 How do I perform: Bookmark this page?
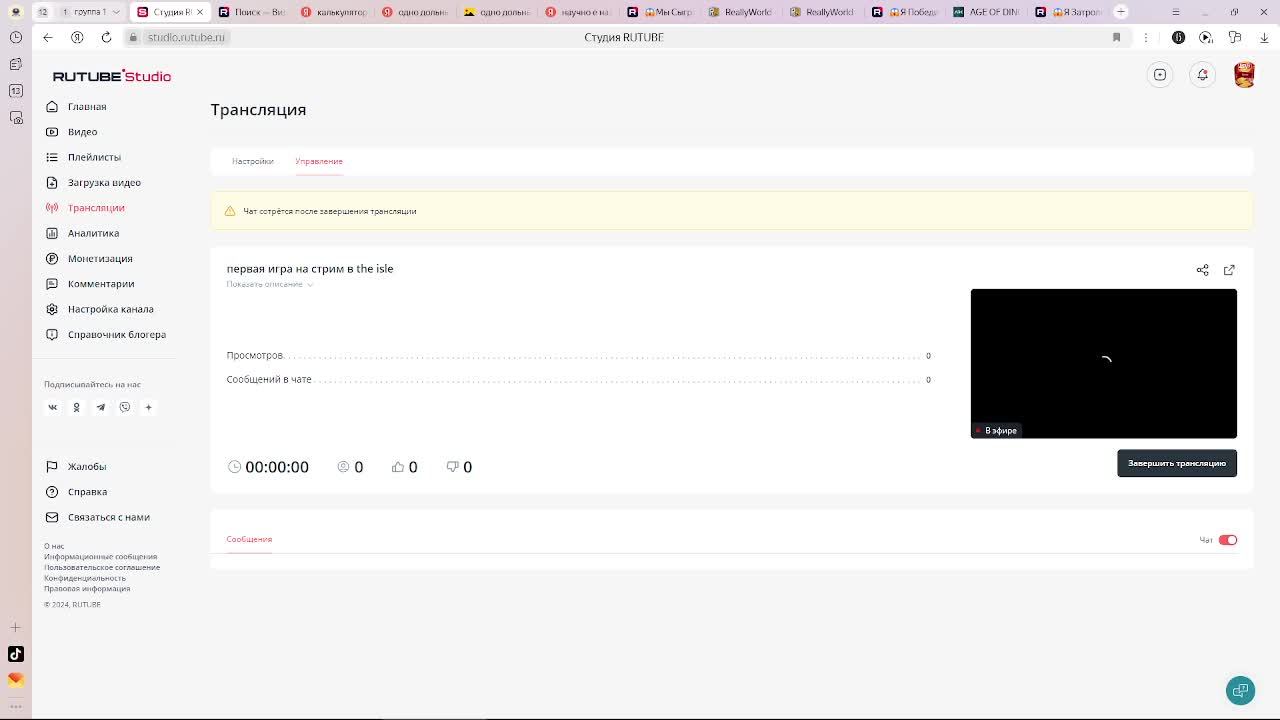(1117, 37)
